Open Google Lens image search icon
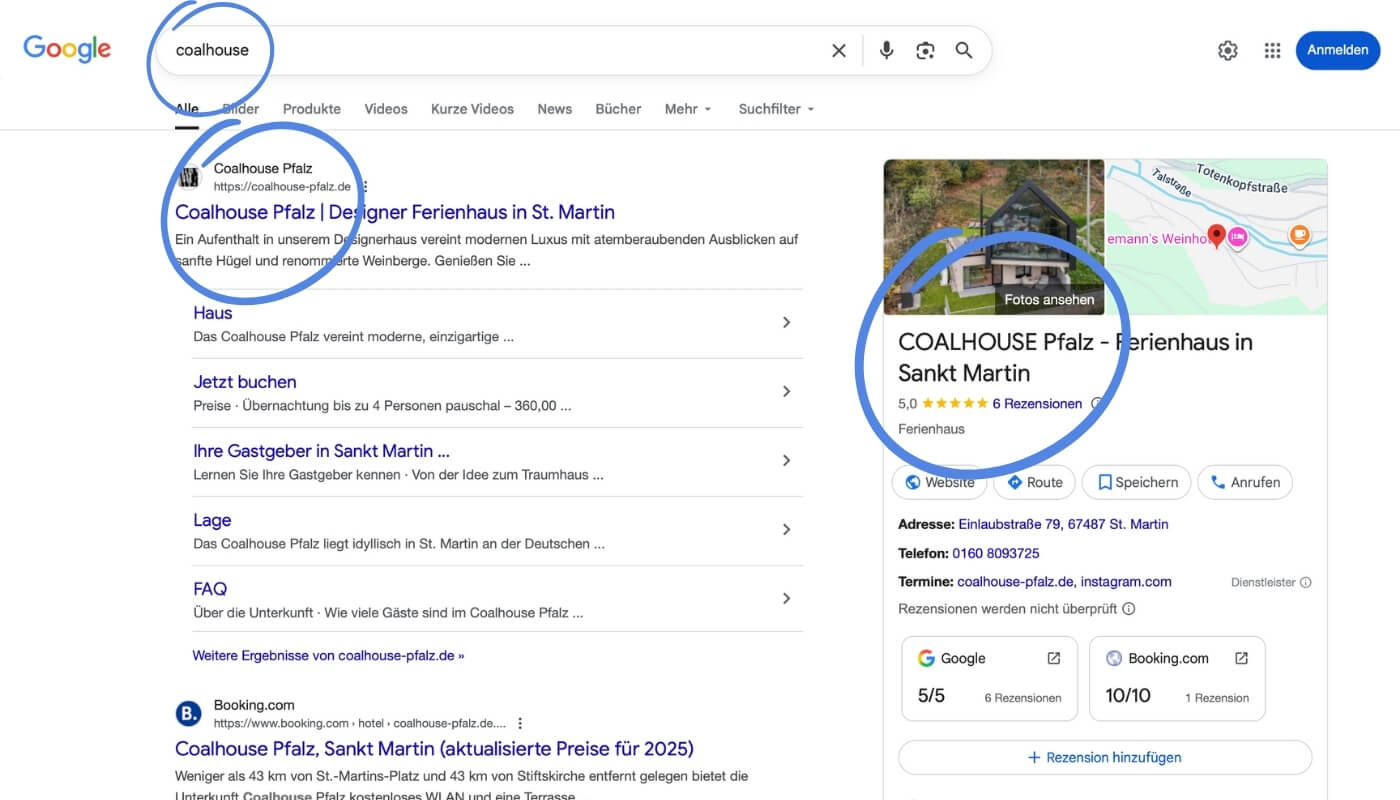1400x800 pixels. tap(925, 51)
